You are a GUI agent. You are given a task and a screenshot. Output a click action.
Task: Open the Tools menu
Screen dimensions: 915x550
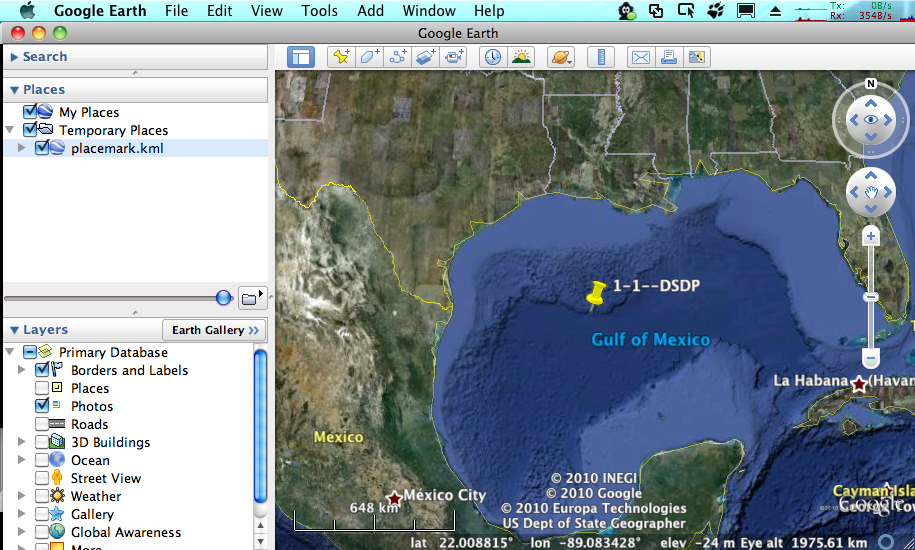tap(319, 10)
